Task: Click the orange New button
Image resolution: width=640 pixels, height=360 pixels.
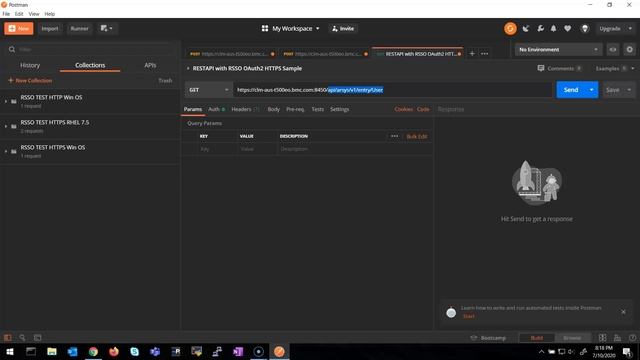Action: [19, 29]
